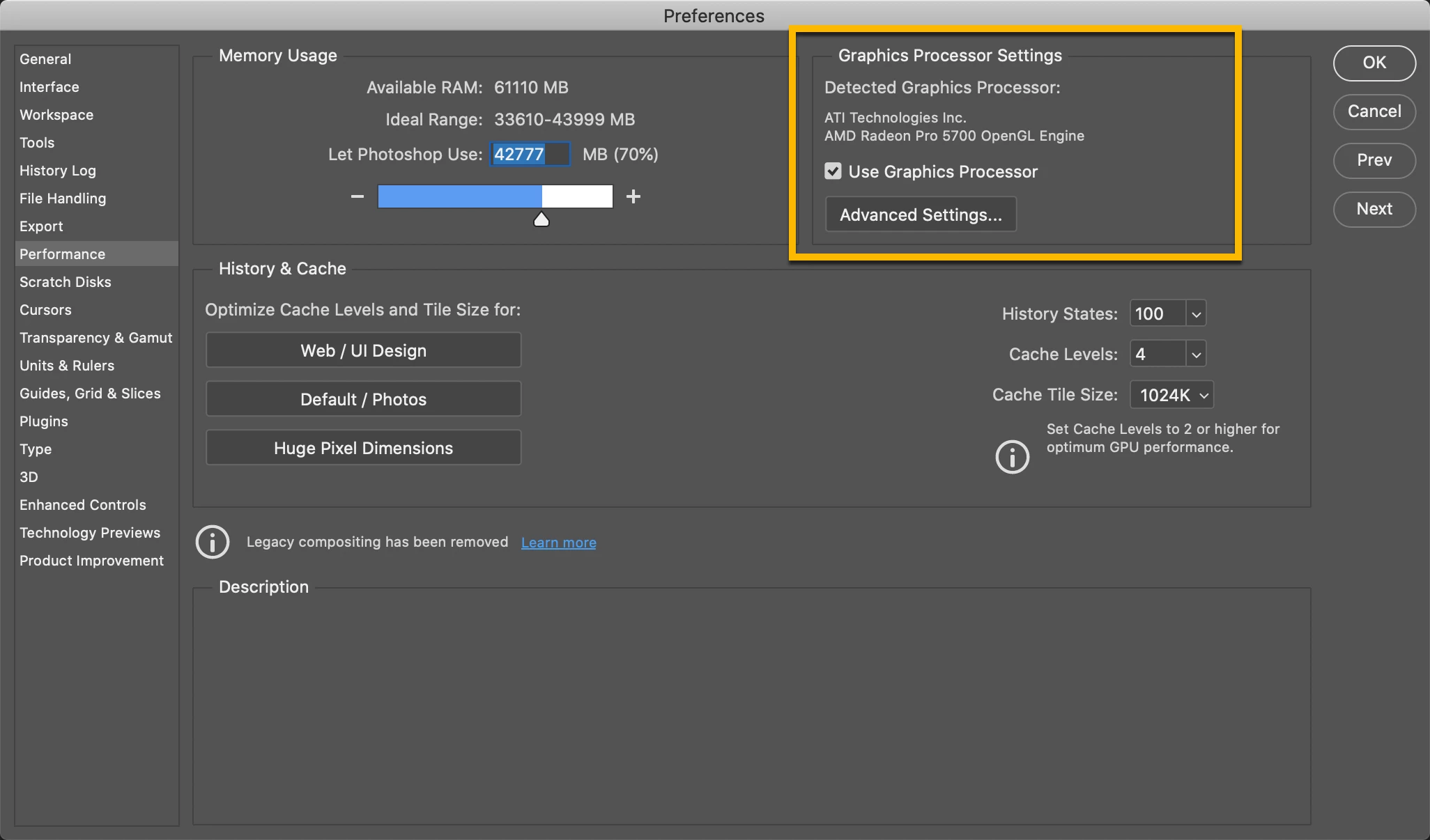Toggle Use Graphics Processor checkbox

pos(833,171)
